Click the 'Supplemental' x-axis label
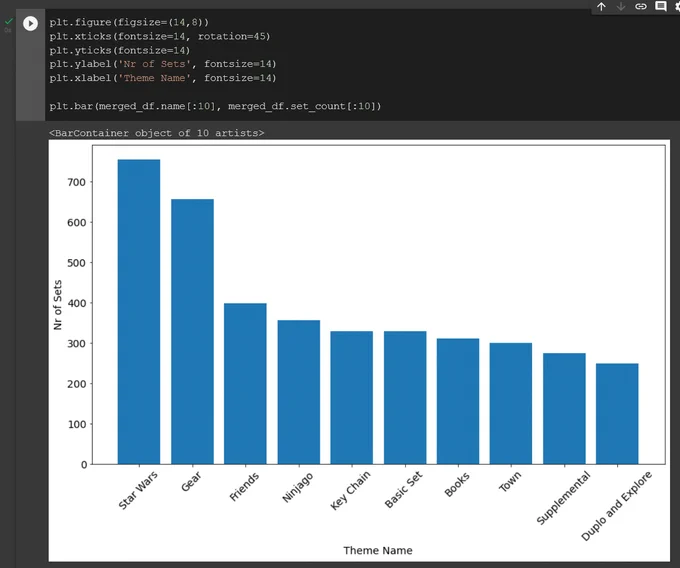The height and width of the screenshot is (568, 680). 563,498
